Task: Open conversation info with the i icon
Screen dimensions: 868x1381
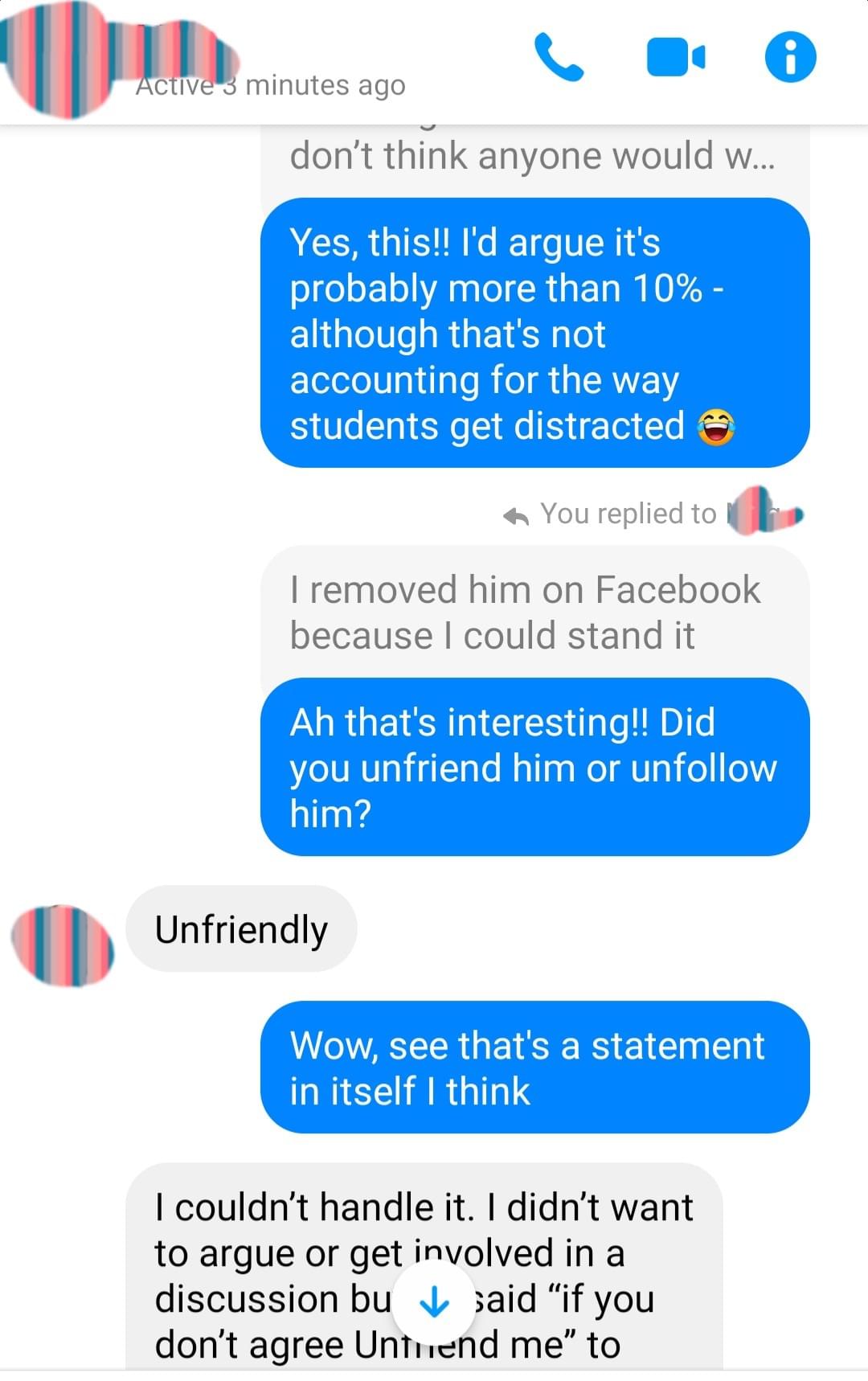Action: [790, 57]
